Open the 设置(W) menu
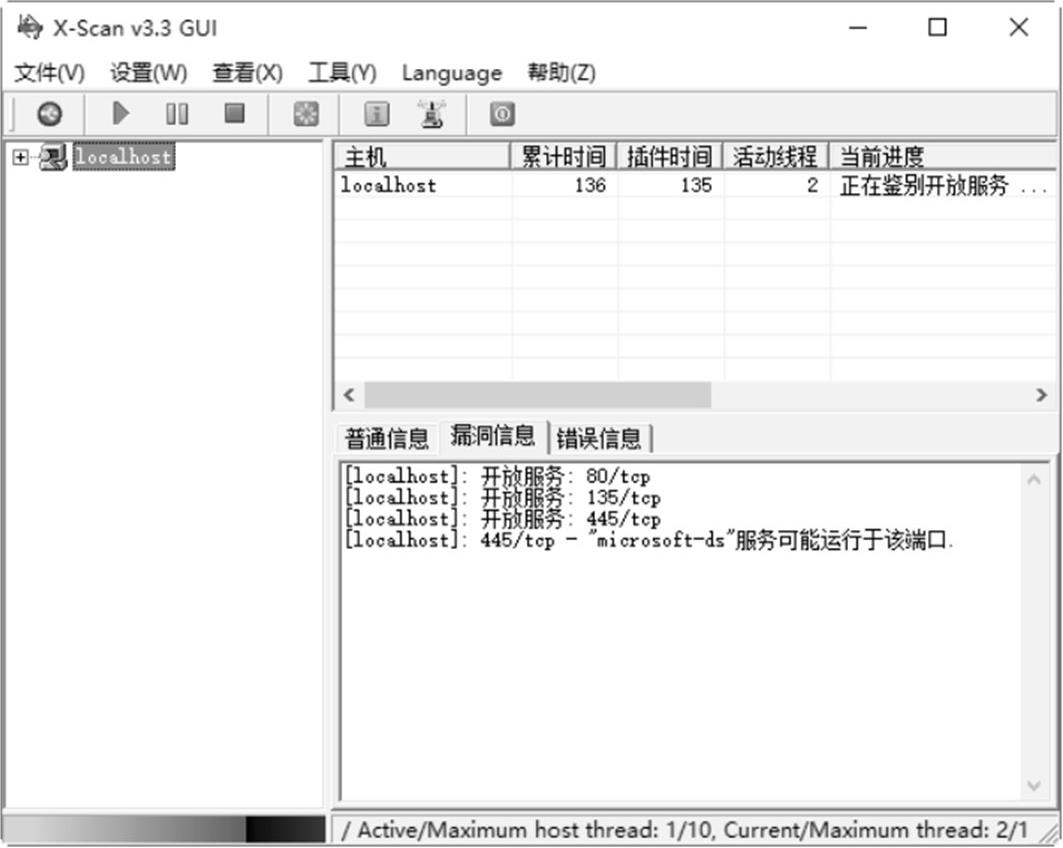Viewport: 1063px width, 848px height. click(x=148, y=73)
